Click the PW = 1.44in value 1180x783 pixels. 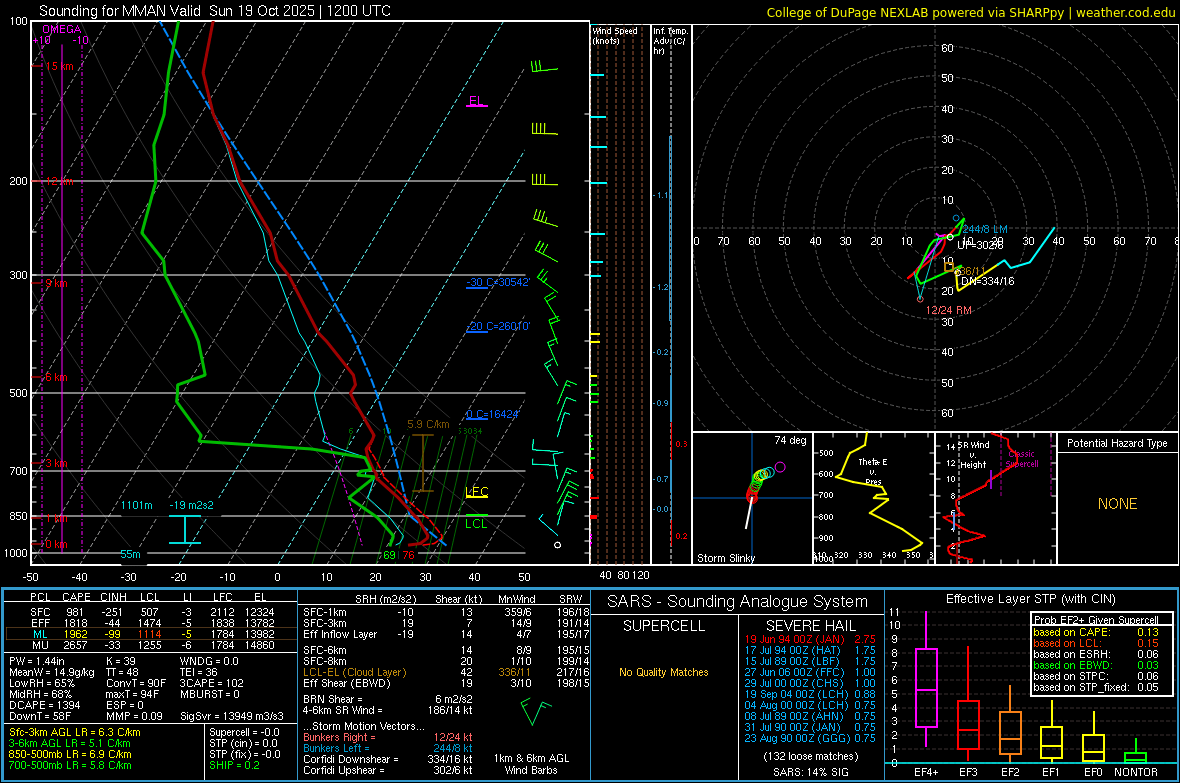coord(37,661)
